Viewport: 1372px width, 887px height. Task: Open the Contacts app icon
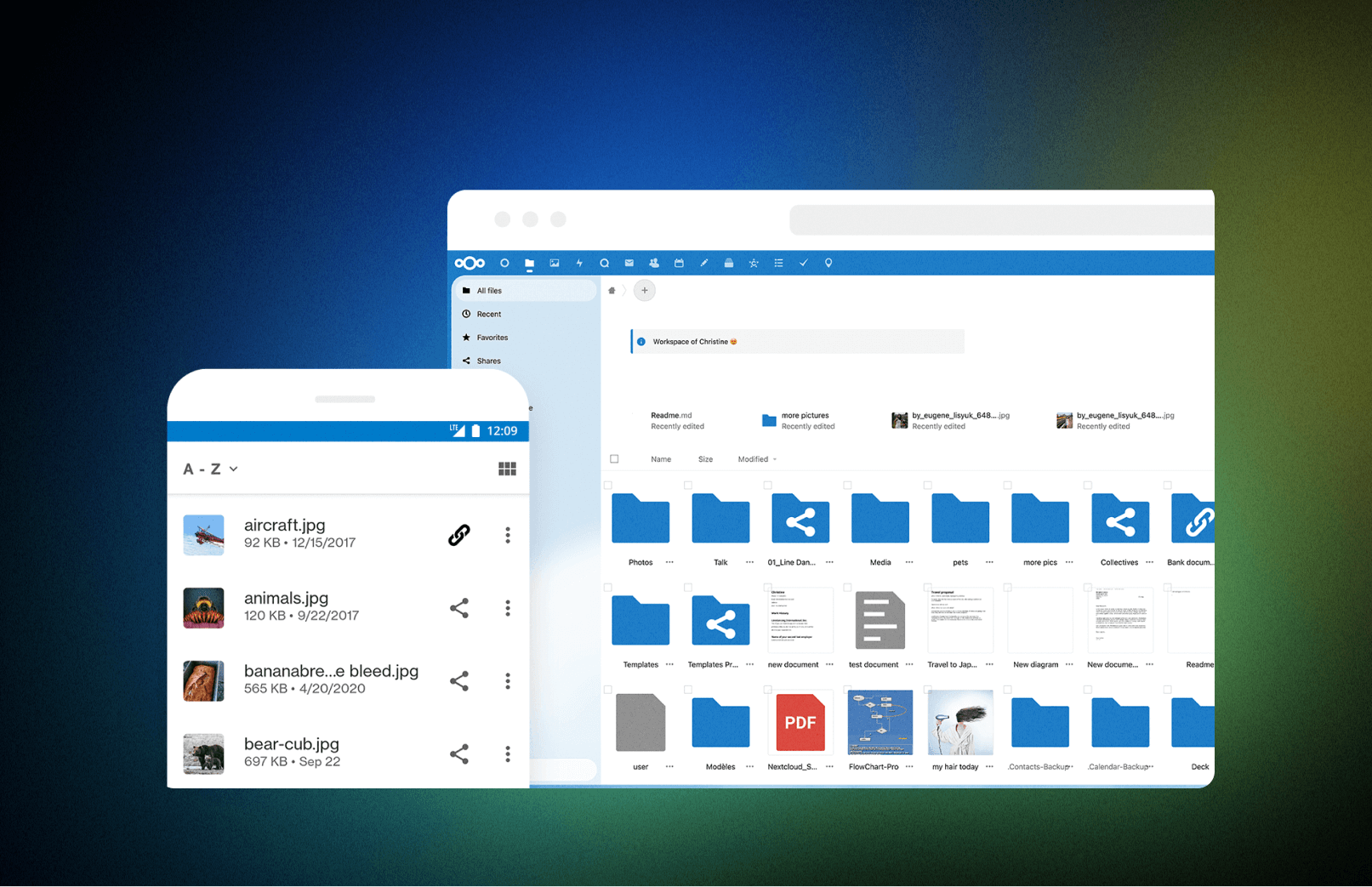(x=654, y=264)
